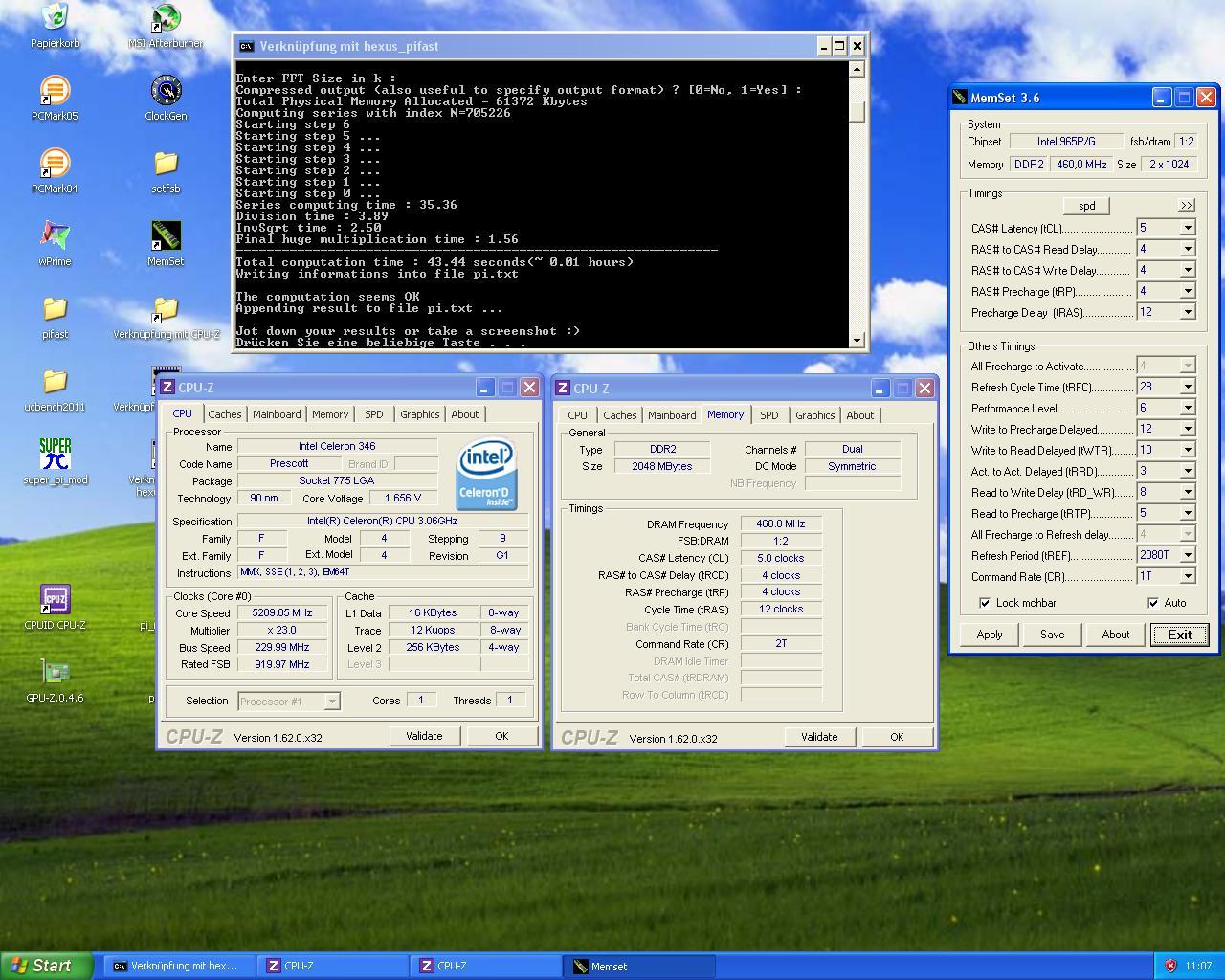1225x980 pixels.
Task: Expand the Command Rate (CR) dropdown in MemSet
Action: pos(1188,576)
